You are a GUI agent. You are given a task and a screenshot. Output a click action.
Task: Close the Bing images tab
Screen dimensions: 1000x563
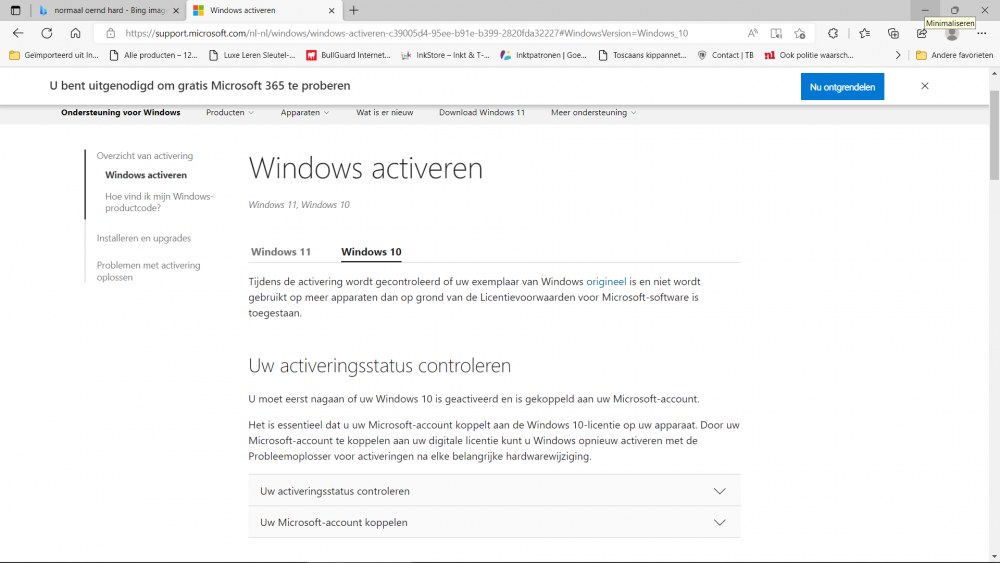click(x=176, y=10)
